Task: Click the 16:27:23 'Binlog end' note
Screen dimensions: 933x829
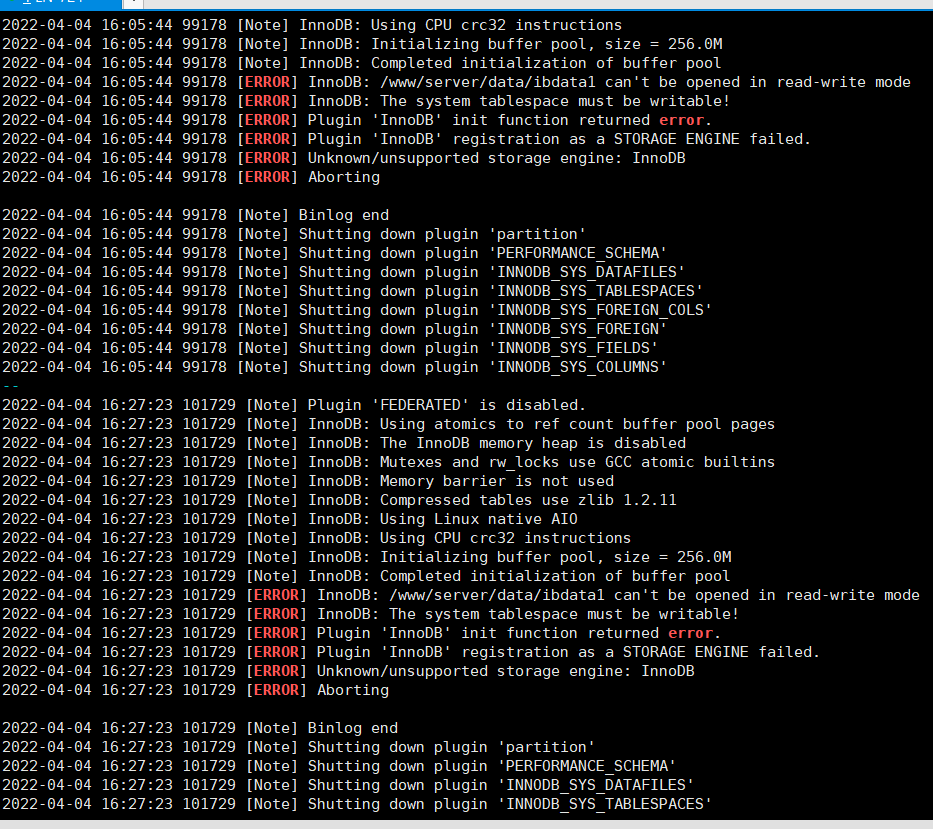Action: pyautogui.click(x=200, y=730)
